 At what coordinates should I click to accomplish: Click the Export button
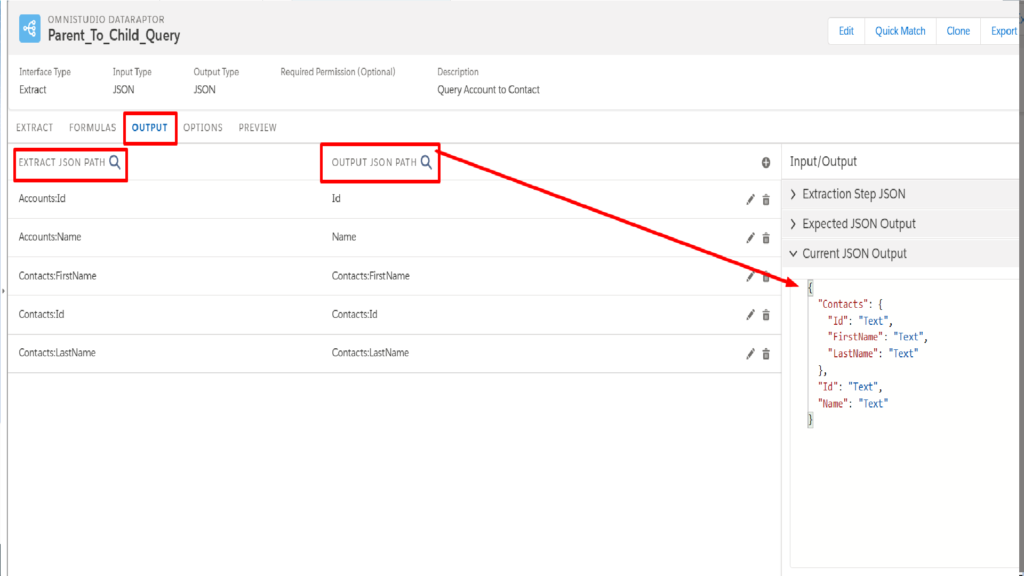pos(1003,31)
